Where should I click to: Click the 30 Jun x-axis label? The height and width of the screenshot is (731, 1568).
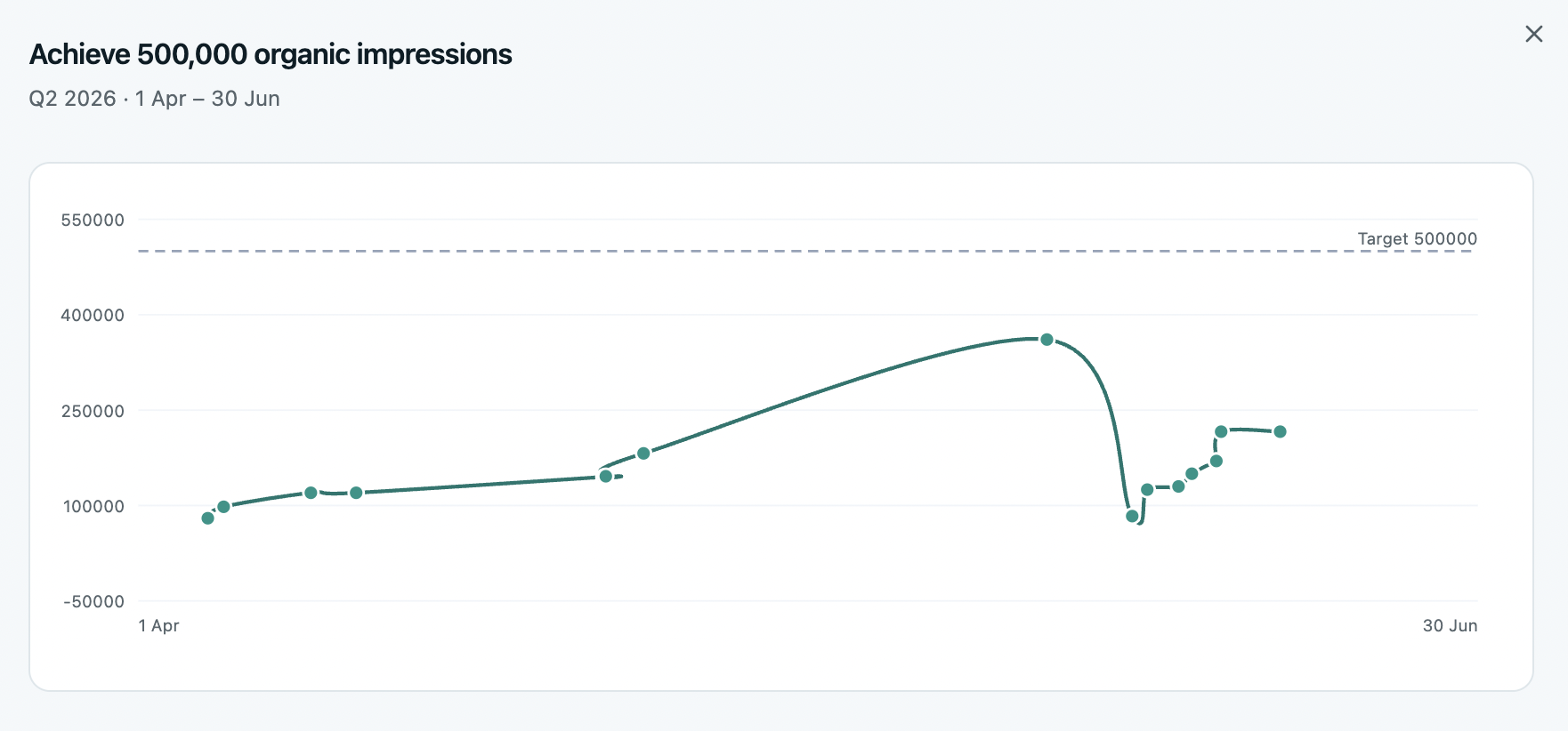pyautogui.click(x=1450, y=625)
